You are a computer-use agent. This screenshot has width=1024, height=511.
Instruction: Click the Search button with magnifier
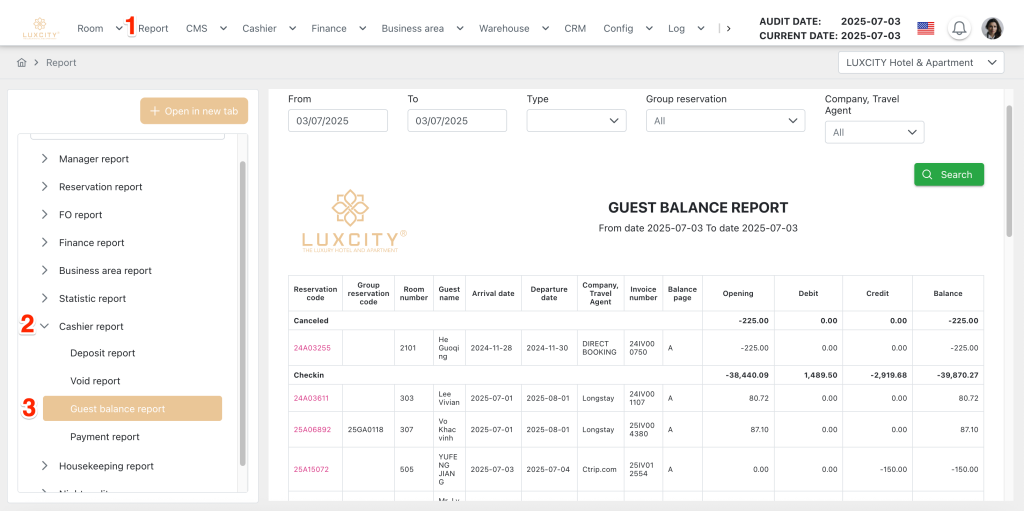(948, 174)
